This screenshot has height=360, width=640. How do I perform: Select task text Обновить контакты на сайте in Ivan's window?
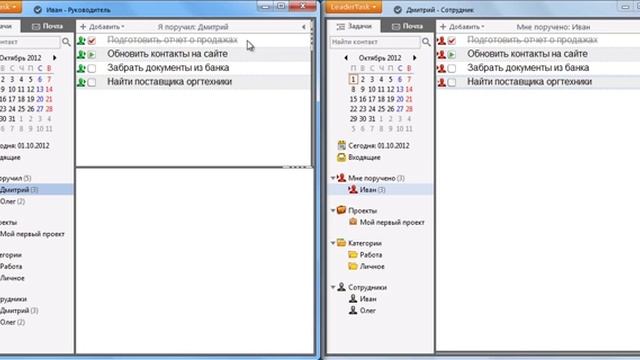[x=167, y=54]
